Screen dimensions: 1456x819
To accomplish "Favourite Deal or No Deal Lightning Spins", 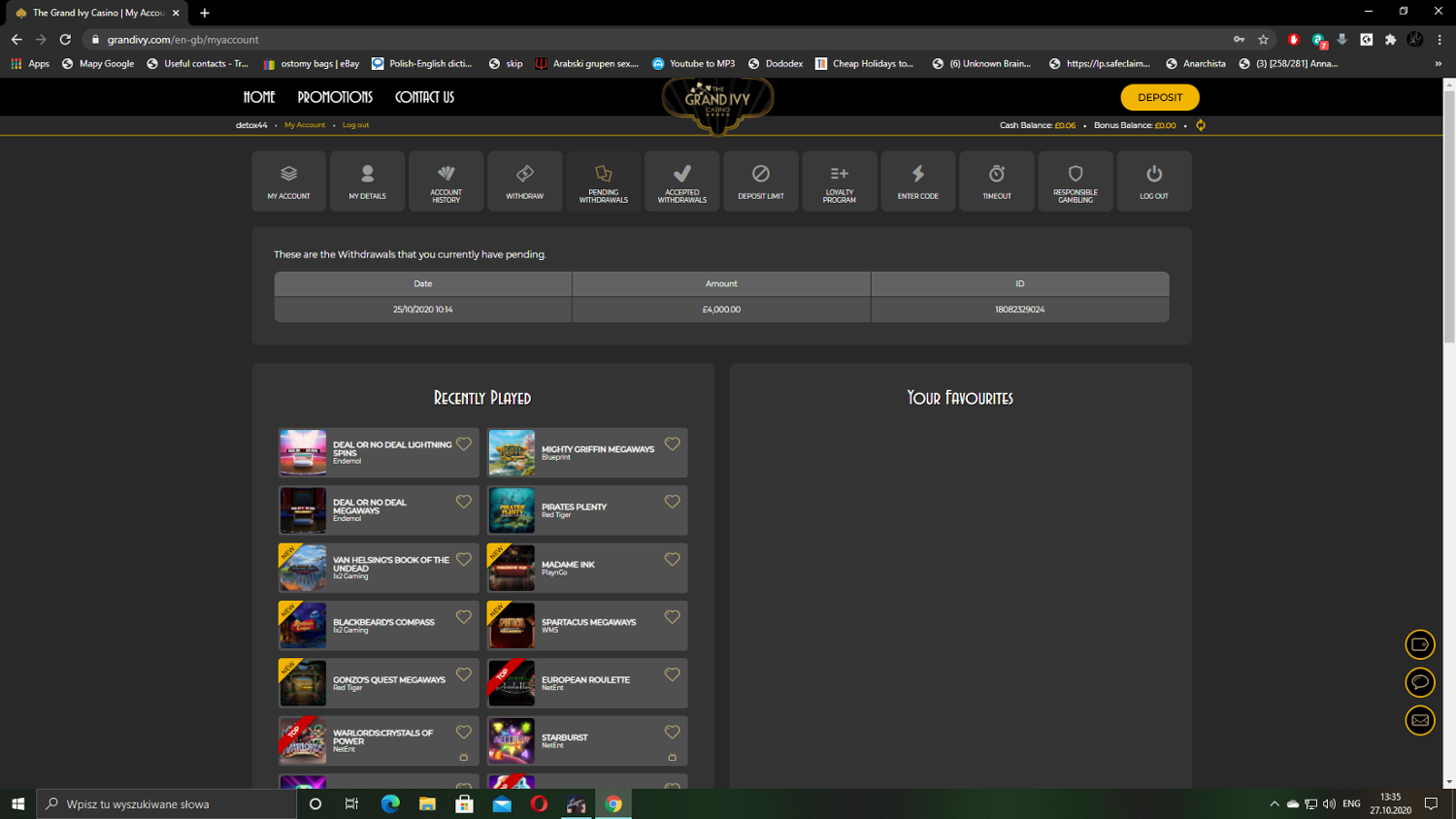I will tap(463, 444).
